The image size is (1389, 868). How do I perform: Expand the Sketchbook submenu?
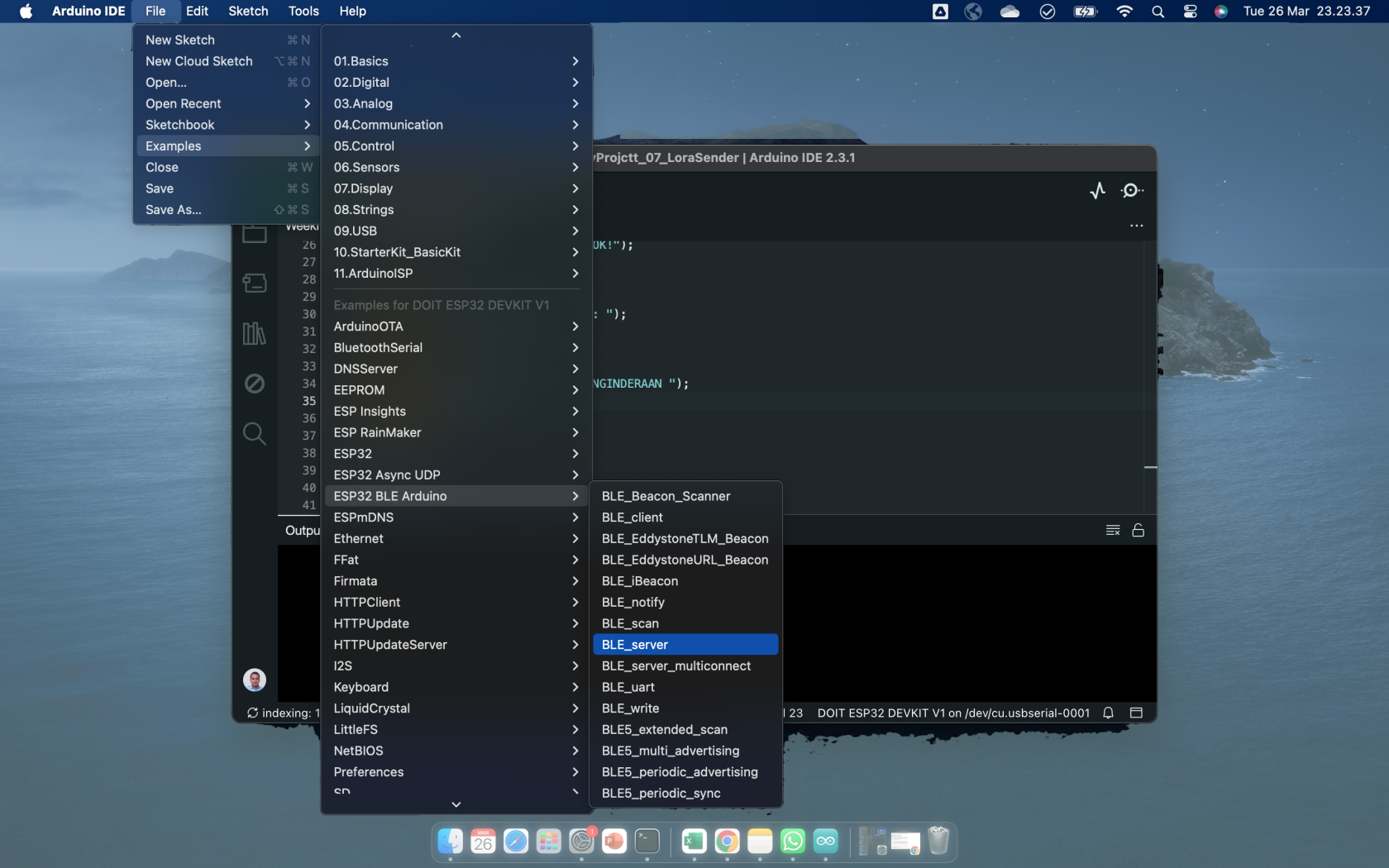coord(227,125)
